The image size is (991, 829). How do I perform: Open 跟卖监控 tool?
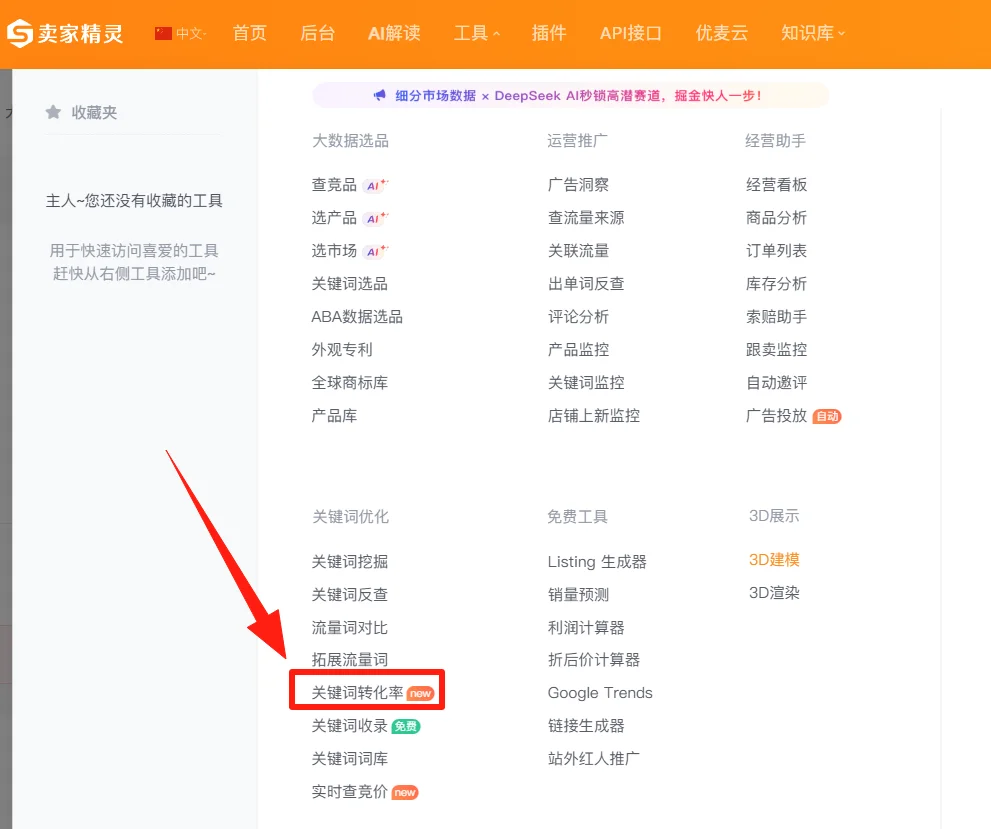click(777, 349)
